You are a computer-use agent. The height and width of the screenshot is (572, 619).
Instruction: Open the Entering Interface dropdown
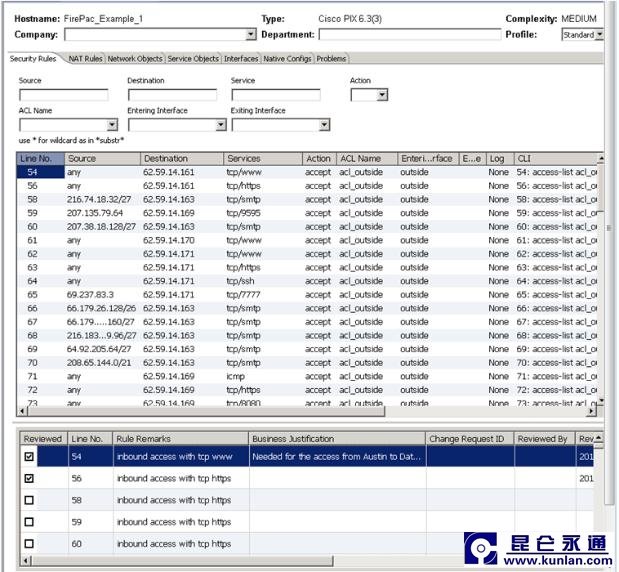click(x=221, y=125)
